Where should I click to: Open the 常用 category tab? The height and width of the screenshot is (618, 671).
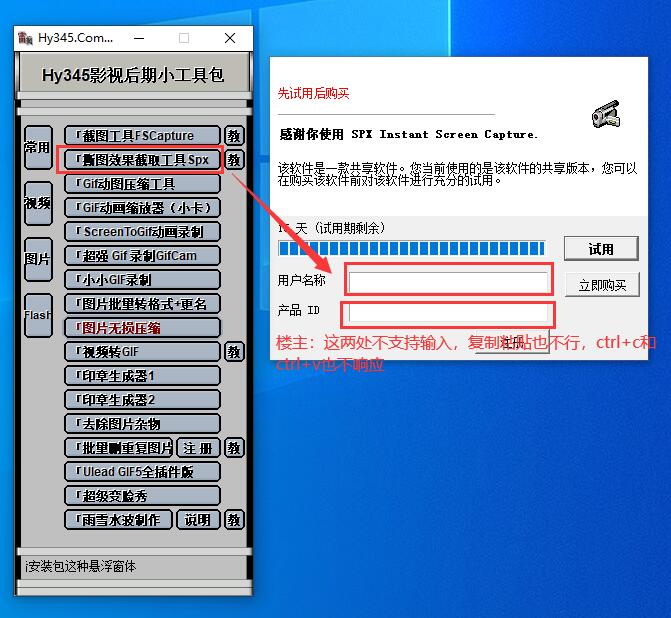(x=38, y=147)
